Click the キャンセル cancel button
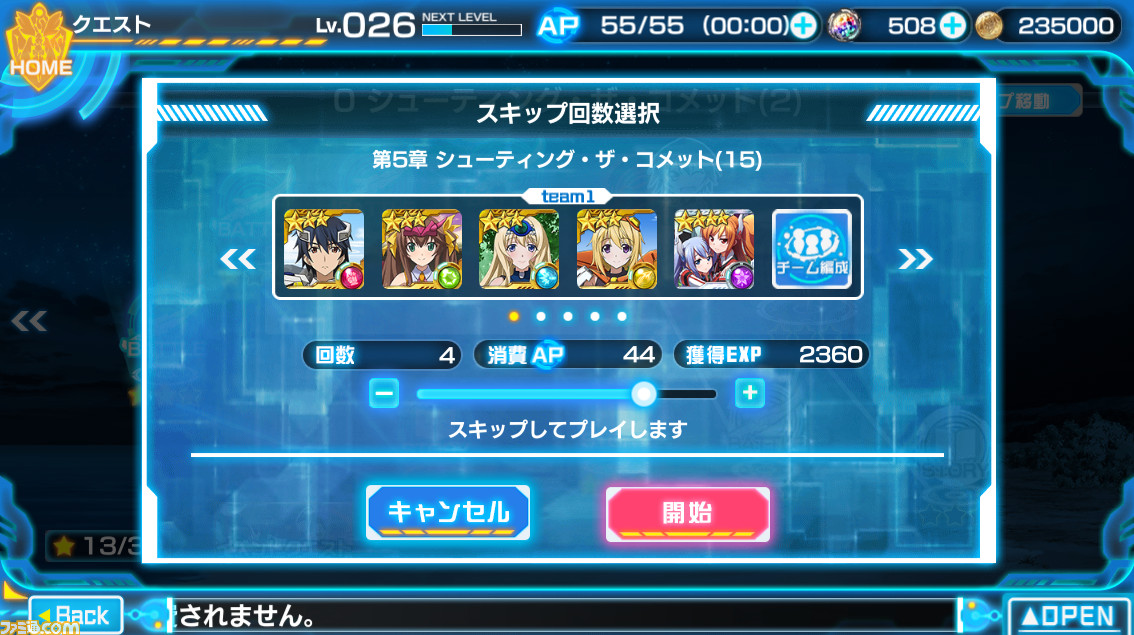The image size is (1134, 635). (x=448, y=513)
